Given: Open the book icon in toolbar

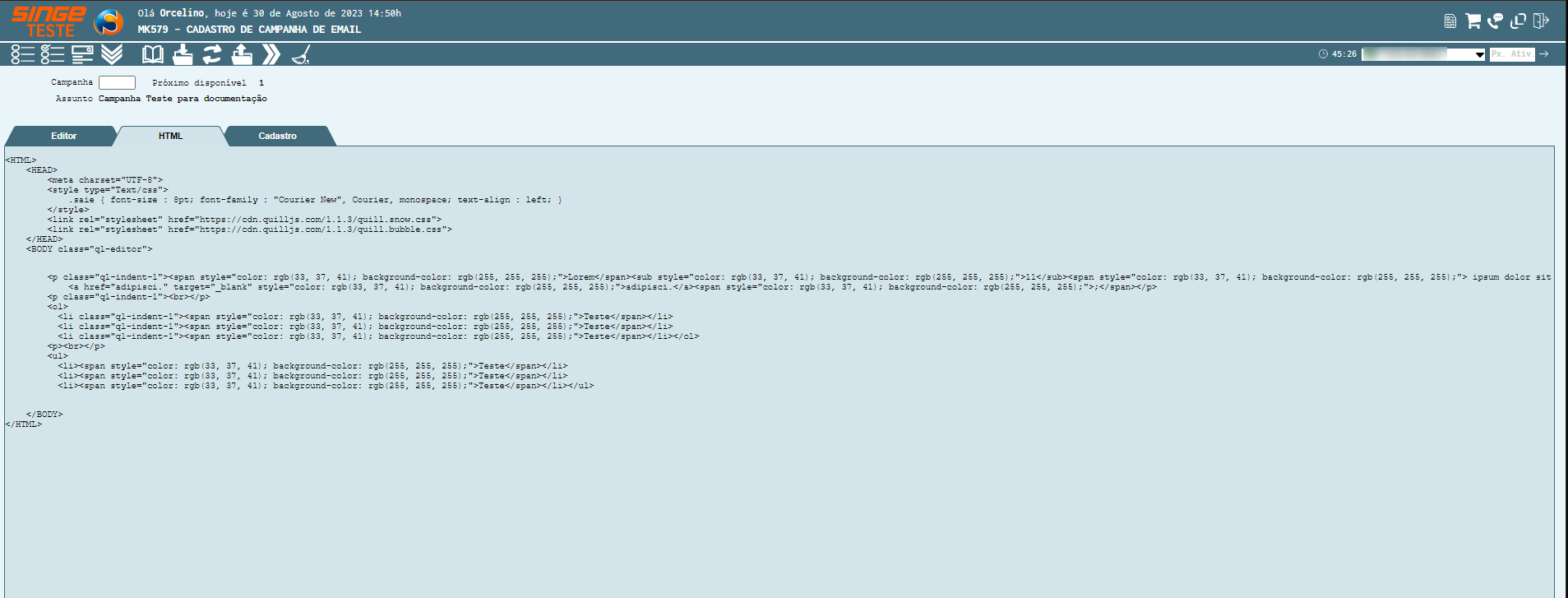Looking at the screenshot, I should [x=153, y=54].
